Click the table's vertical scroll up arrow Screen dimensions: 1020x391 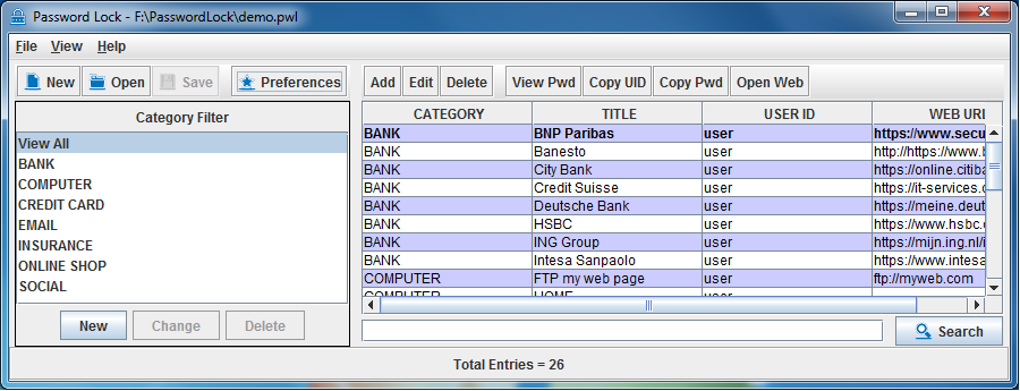[994, 133]
